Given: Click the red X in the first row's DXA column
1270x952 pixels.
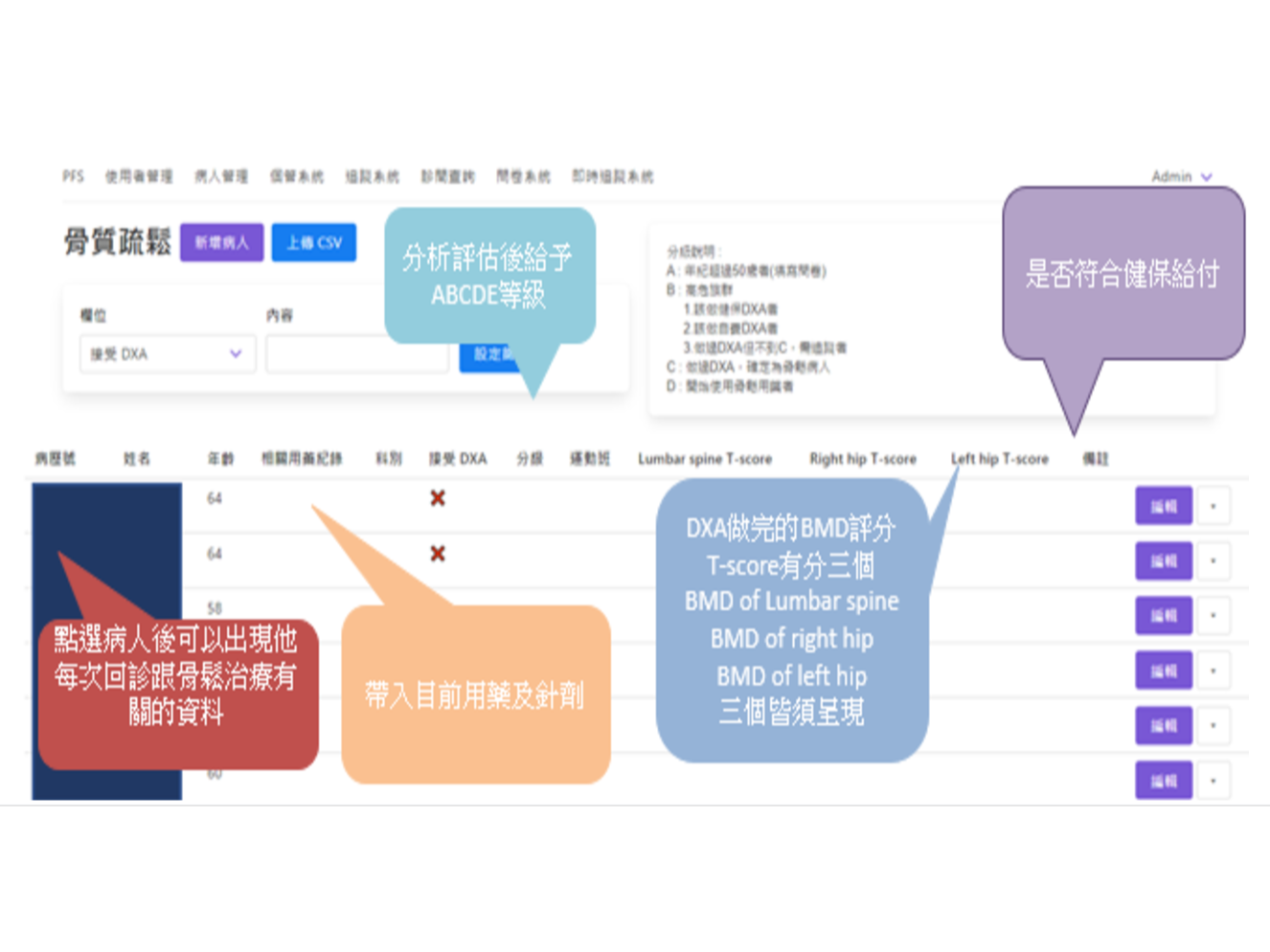Looking at the screenshot, I should pos(438,498).
